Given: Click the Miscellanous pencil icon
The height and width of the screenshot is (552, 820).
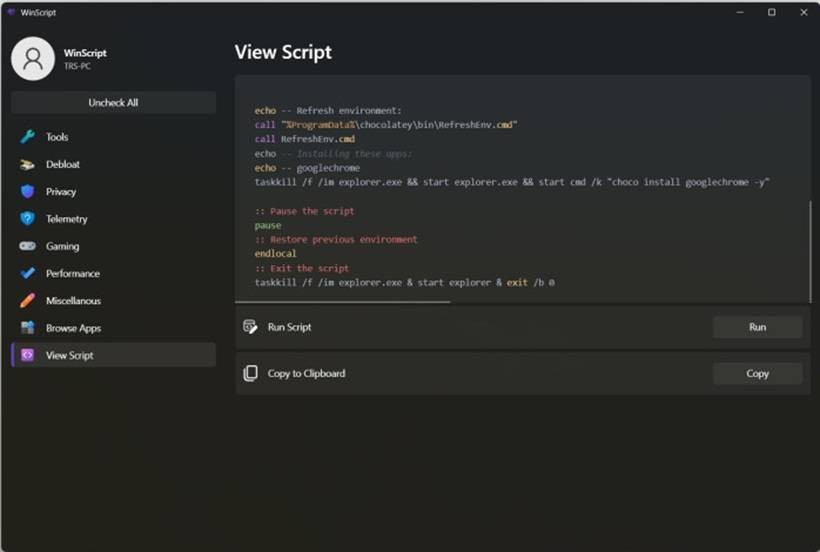Looking at the screenshot, I should [x=28, y=301].
